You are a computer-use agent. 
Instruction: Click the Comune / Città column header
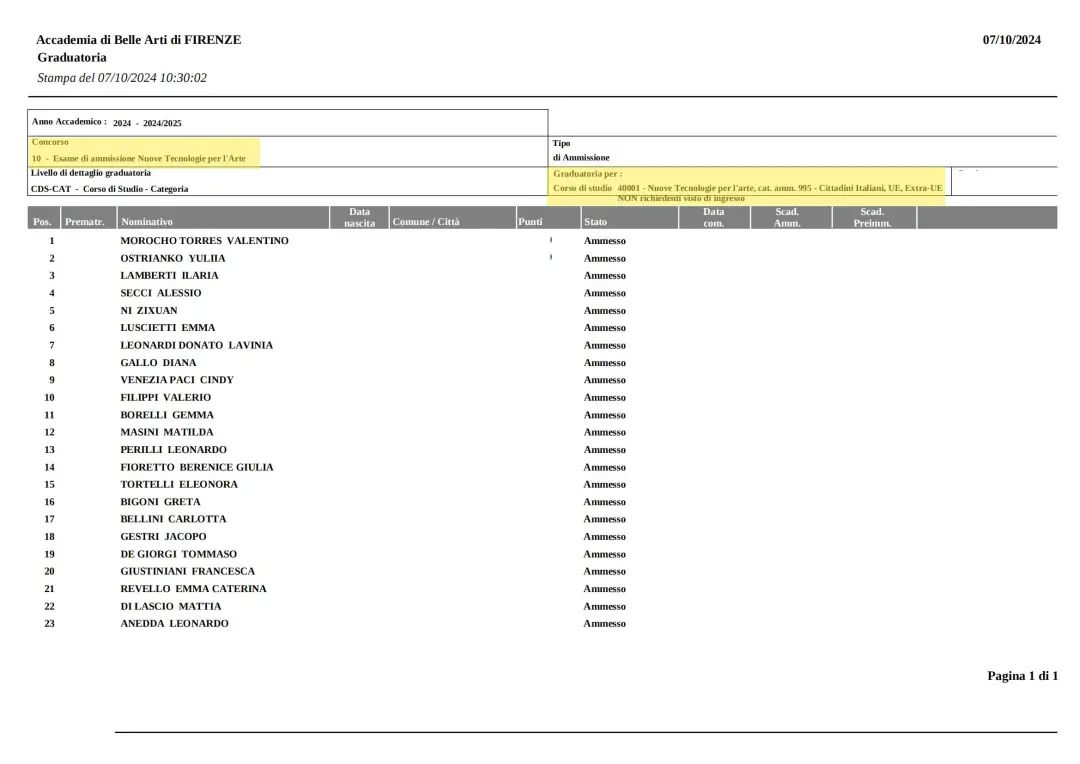click(426, 222)
